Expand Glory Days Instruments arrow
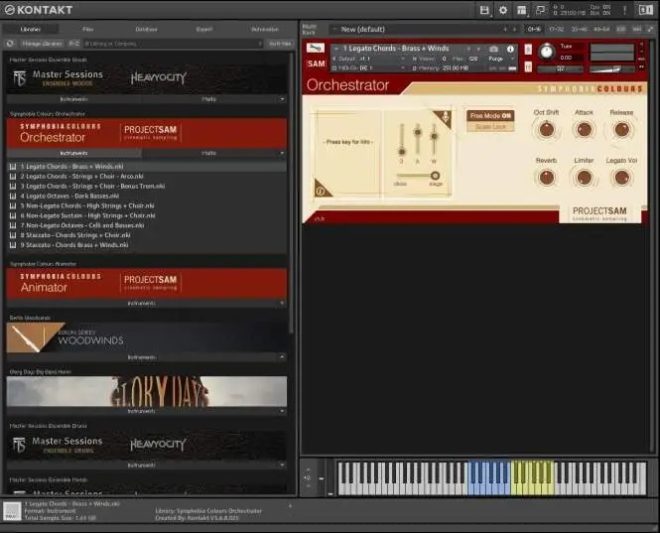Image resolution: width=660 pixels, height=533 pixels. [x=282, y=411]
